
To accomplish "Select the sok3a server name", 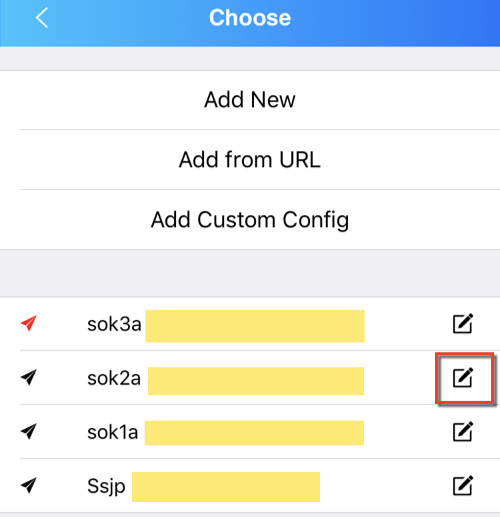I will pyautogui.click(x=114, y=324).
